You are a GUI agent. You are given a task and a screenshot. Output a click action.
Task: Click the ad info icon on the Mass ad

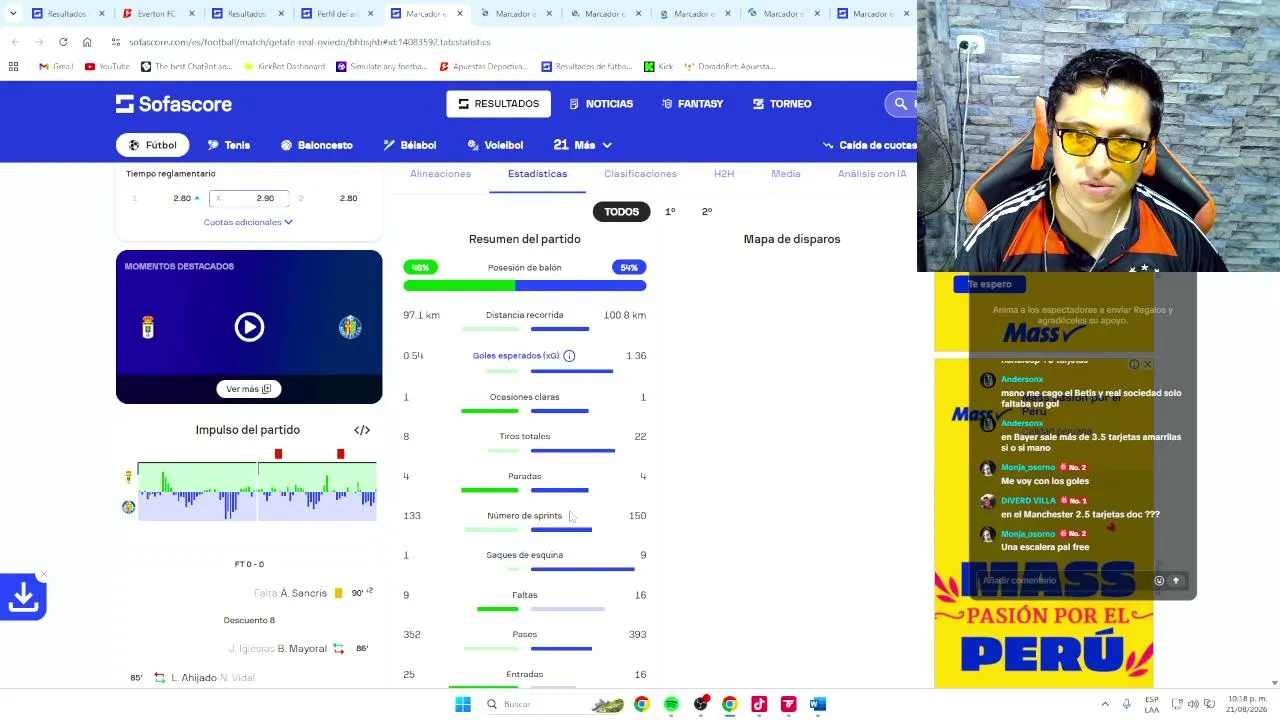pos(1134,364)
